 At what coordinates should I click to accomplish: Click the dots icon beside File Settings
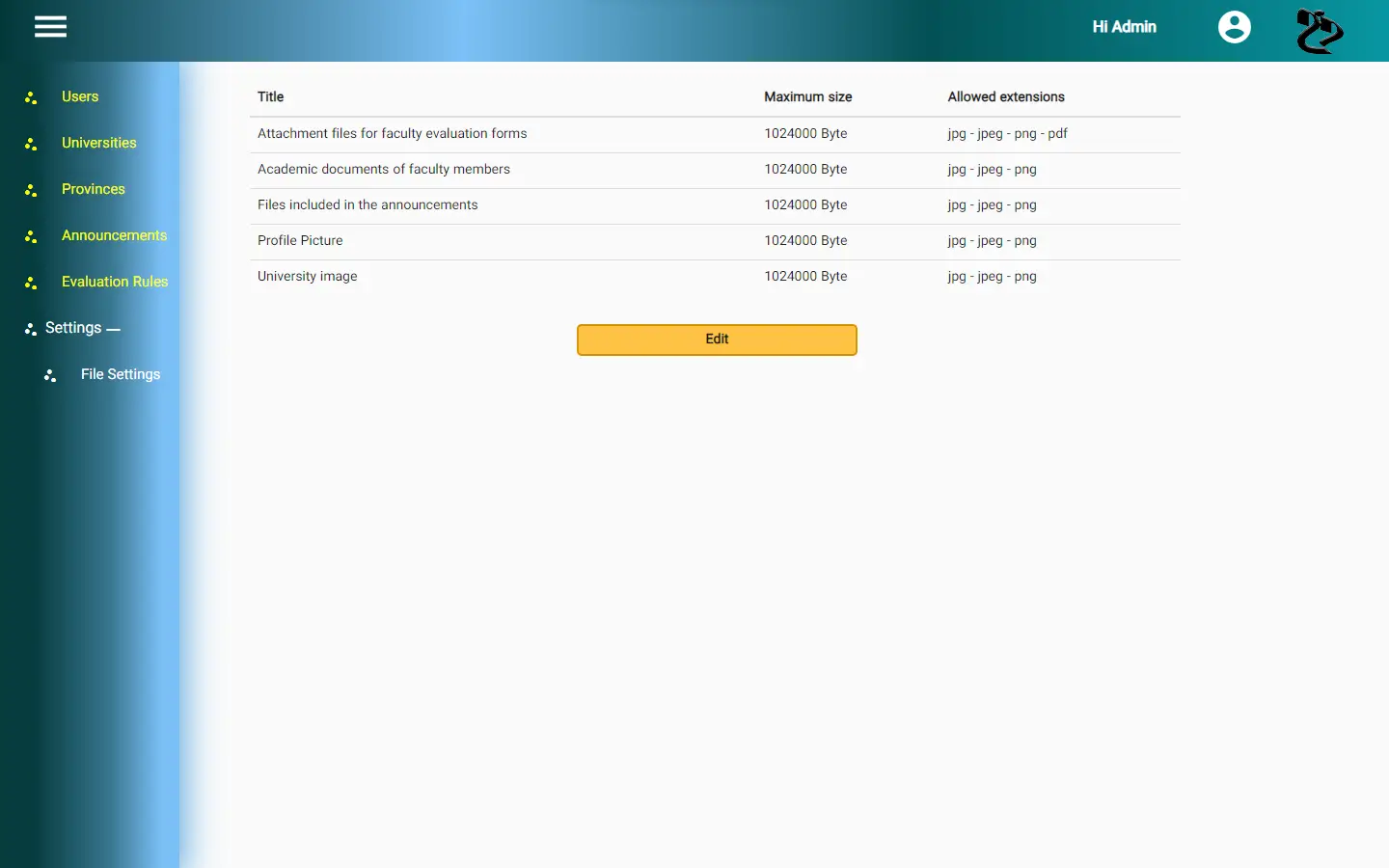click(50, 375)
